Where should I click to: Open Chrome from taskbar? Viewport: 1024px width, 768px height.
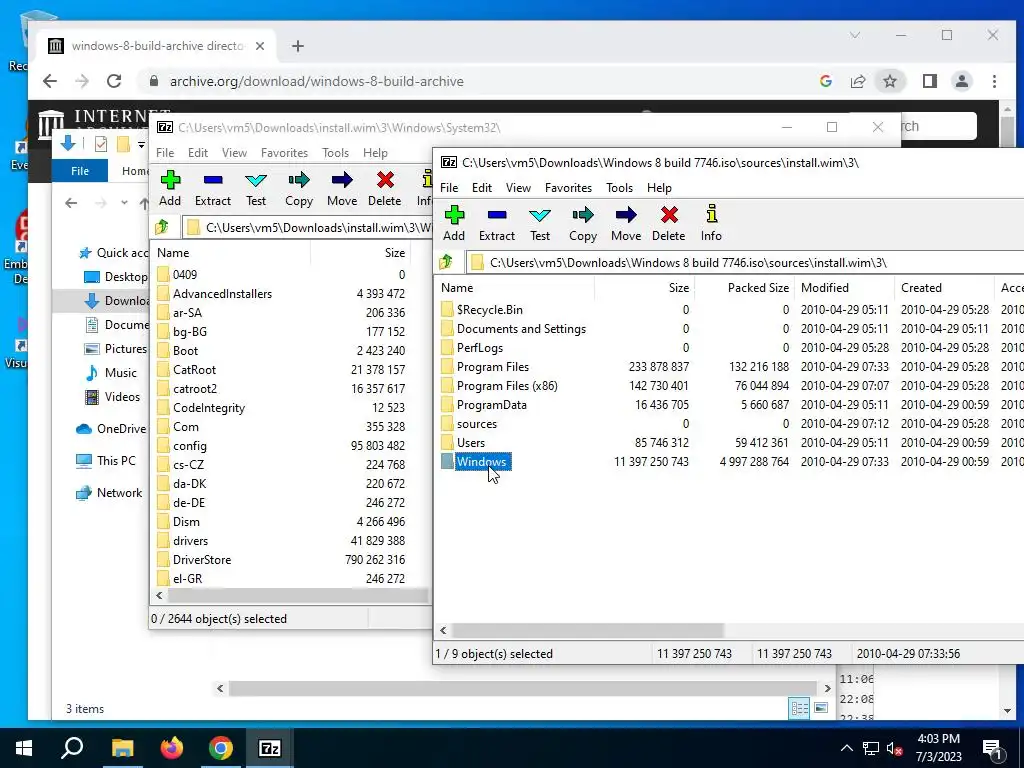click(221, 748)
